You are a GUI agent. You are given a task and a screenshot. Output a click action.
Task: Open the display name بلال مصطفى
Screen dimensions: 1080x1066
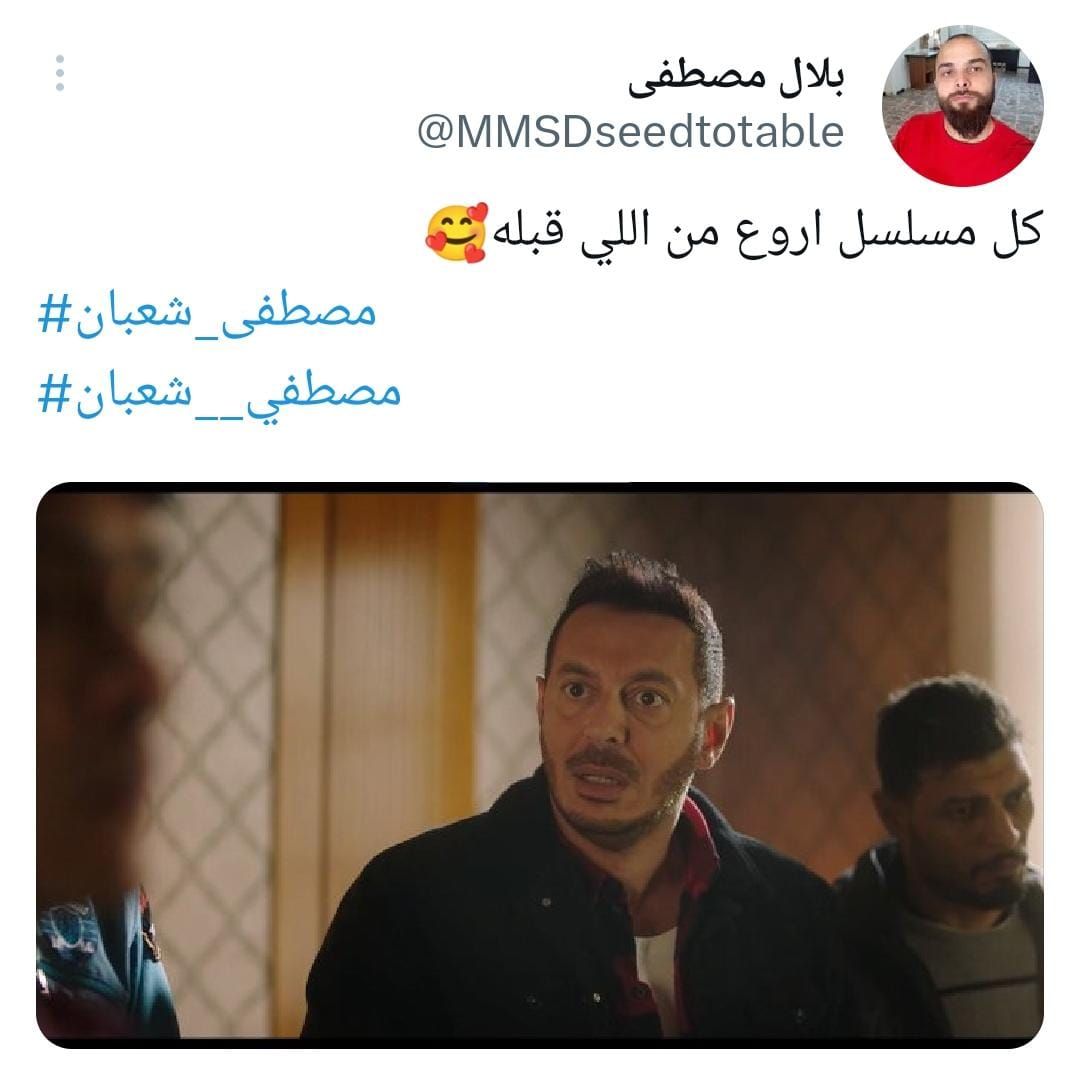pyautogui.click(x=736, y=79)
